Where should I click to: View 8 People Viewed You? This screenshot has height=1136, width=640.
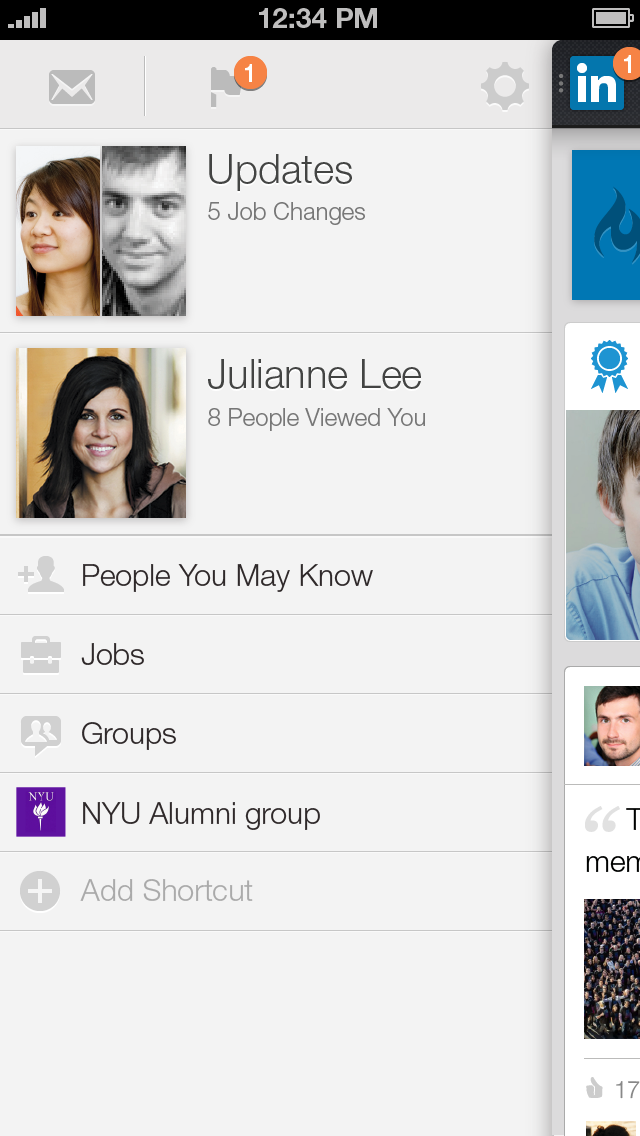pyautogui.click(x=316, y=418)
